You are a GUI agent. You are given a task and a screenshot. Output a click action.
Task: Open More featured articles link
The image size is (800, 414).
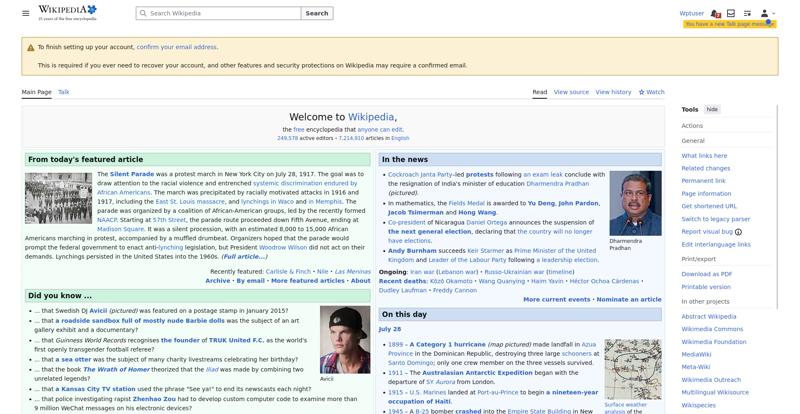[308, 281]
